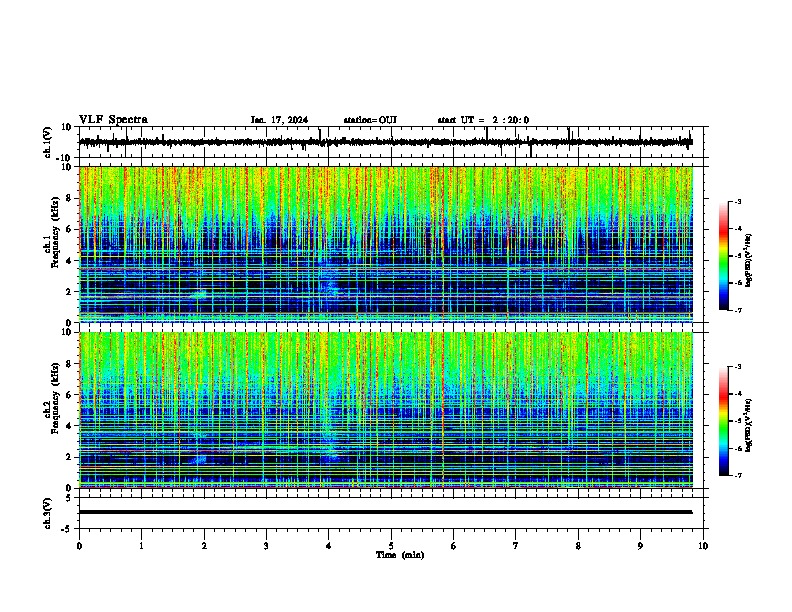Screen dimensions: 792x612
Task: Click the ch.2 faint emission patch near 2 minutes
Action: [x=200, y=458]
